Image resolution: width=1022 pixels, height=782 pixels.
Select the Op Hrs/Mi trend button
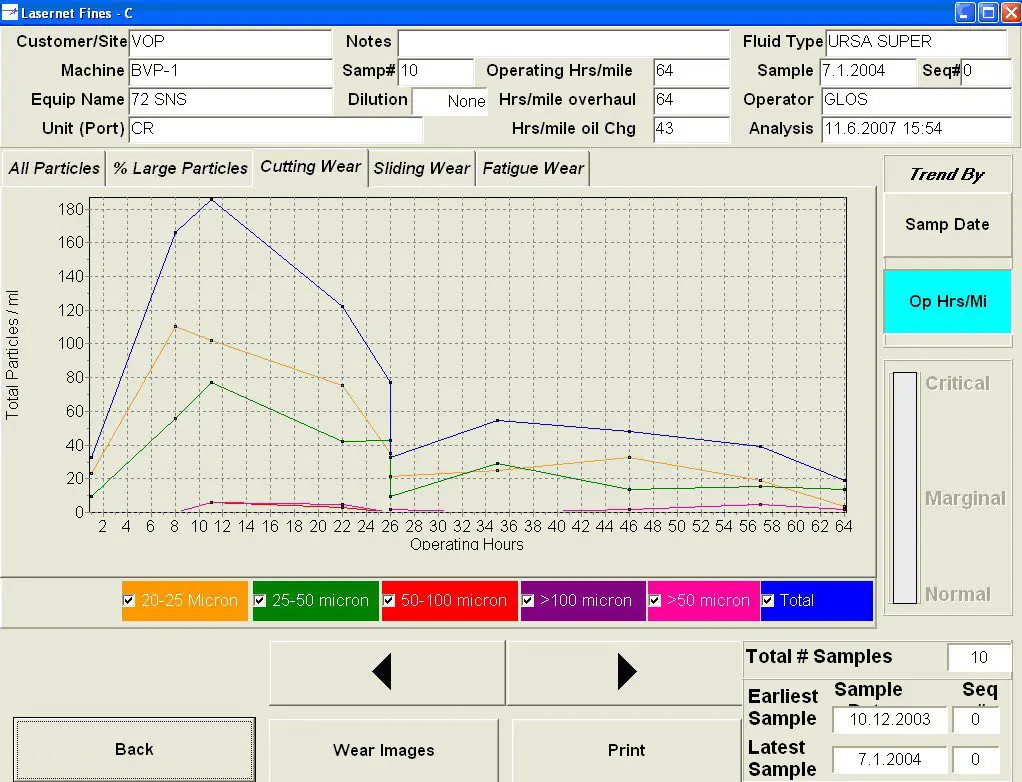pos(947,301)
